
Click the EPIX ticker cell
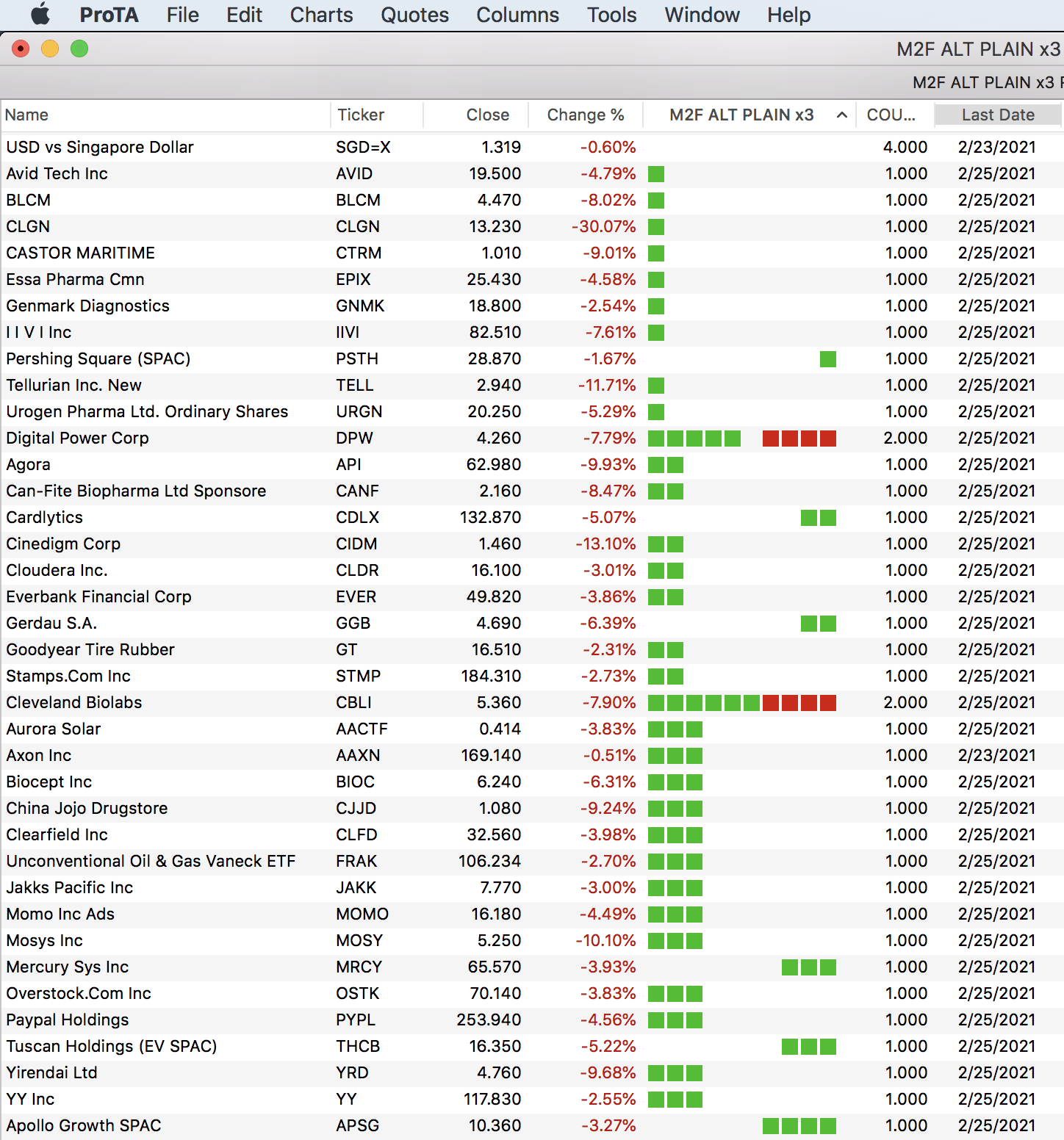353,280
